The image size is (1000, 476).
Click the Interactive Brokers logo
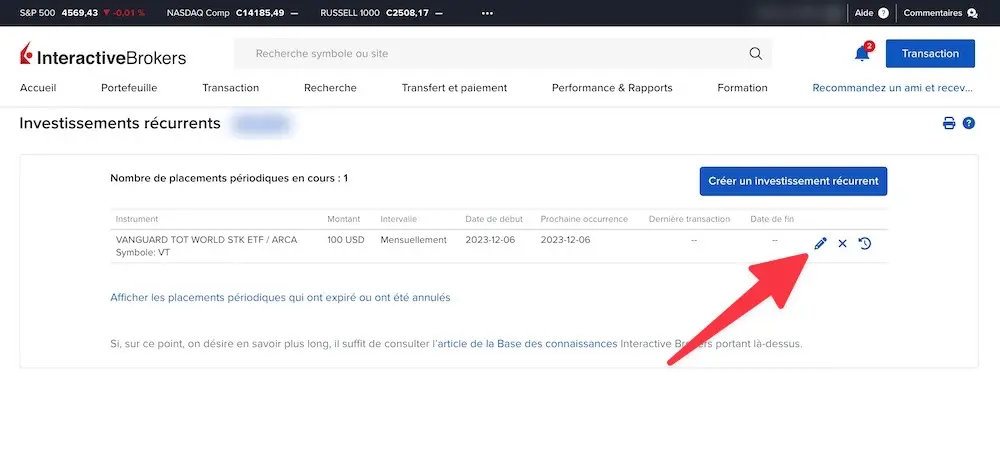pyautogui.click(x=103, y=55)
